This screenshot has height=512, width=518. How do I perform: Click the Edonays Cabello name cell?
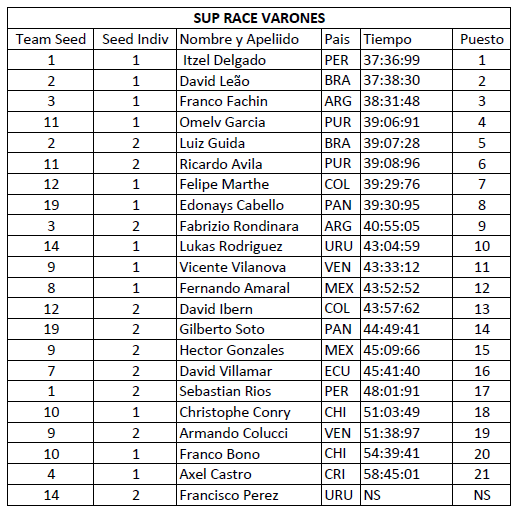tap(249, 205)
